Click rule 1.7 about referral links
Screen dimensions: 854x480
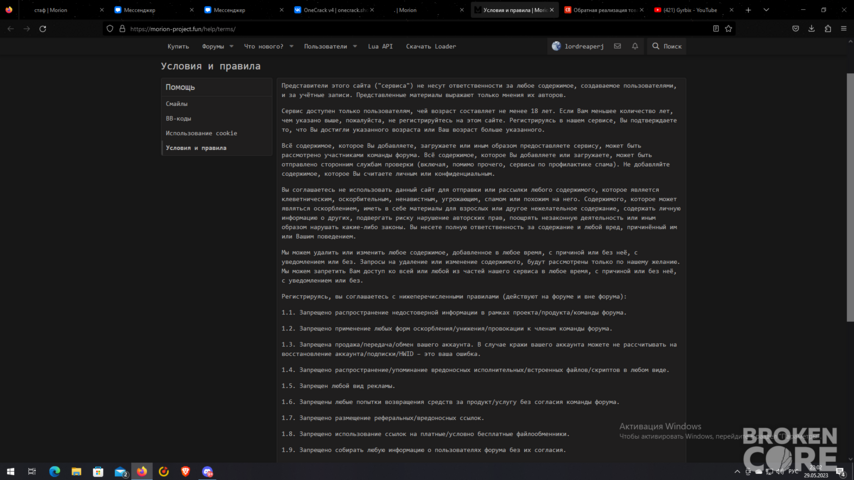[x=383, y=418]
